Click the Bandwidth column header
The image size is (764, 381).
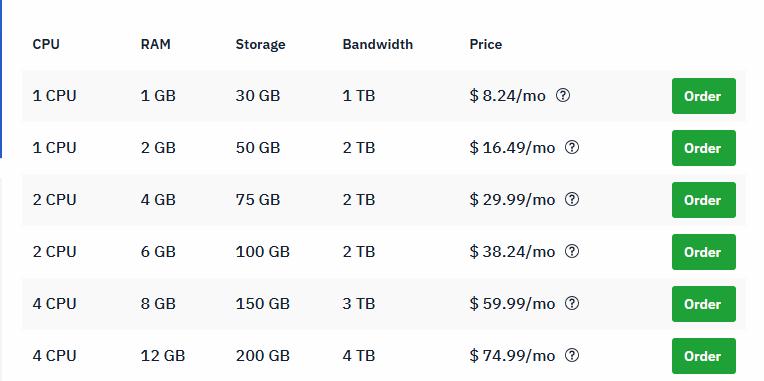coord(378,44)
